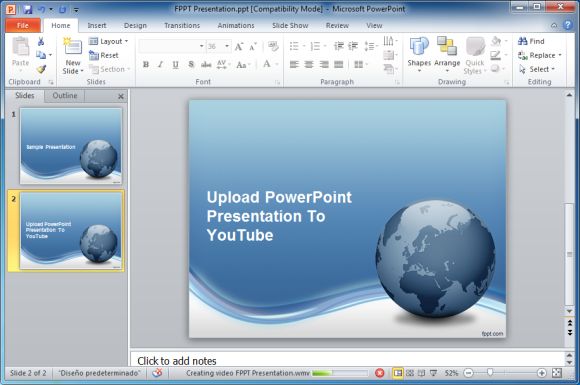Open the Section dropdown
580x385 pixels.
click(110, 69)
